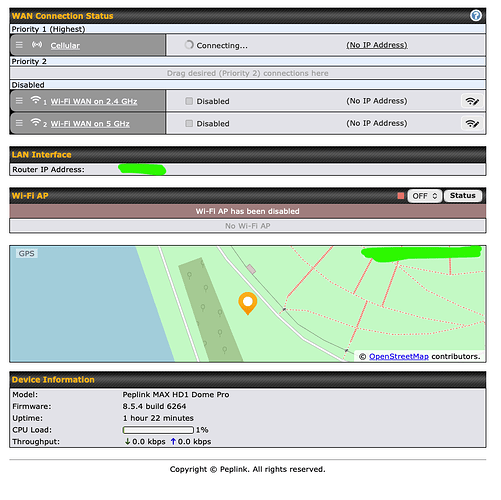Viewport: 501px width, 500px height.
Task: Open the Cellular connection link
Action: 65,46
